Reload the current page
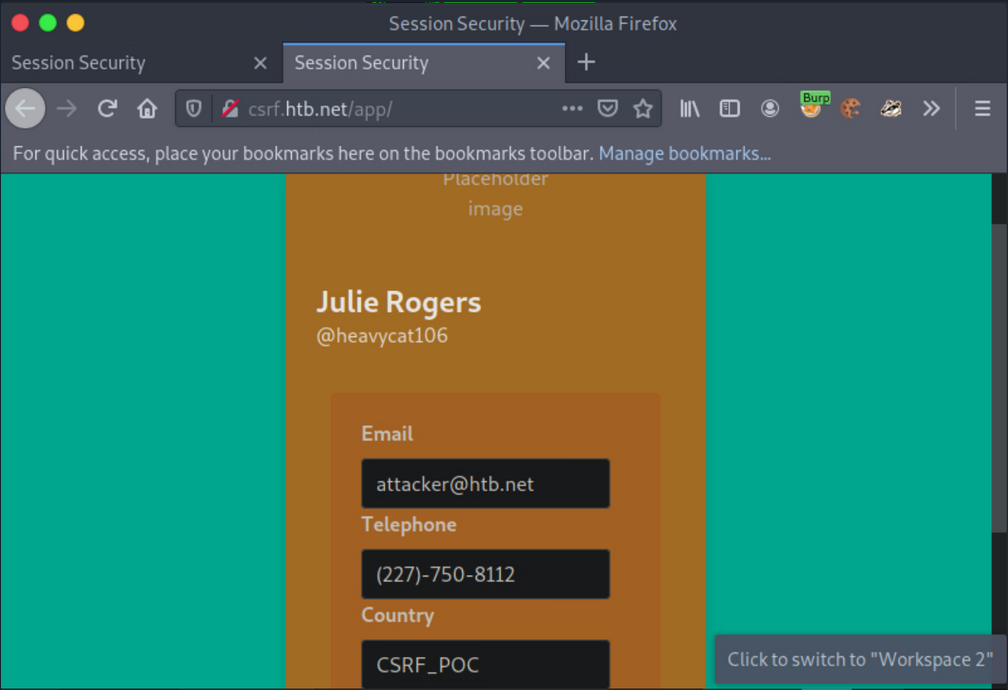Image resolution: width=1008 pixels, height=690 pixels. [107, 109]
